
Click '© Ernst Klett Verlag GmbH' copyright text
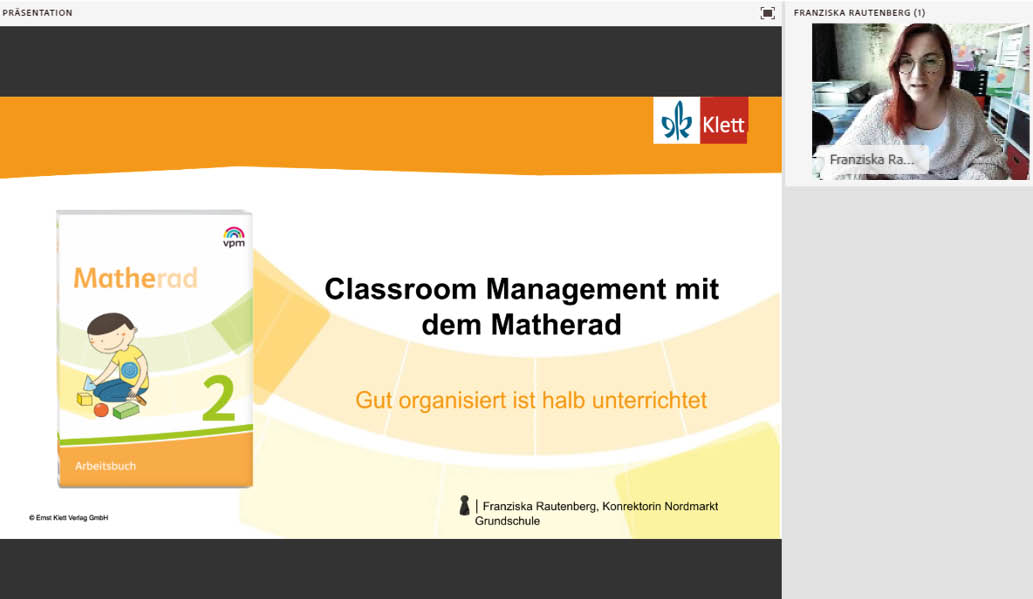[x=69, y=518]
